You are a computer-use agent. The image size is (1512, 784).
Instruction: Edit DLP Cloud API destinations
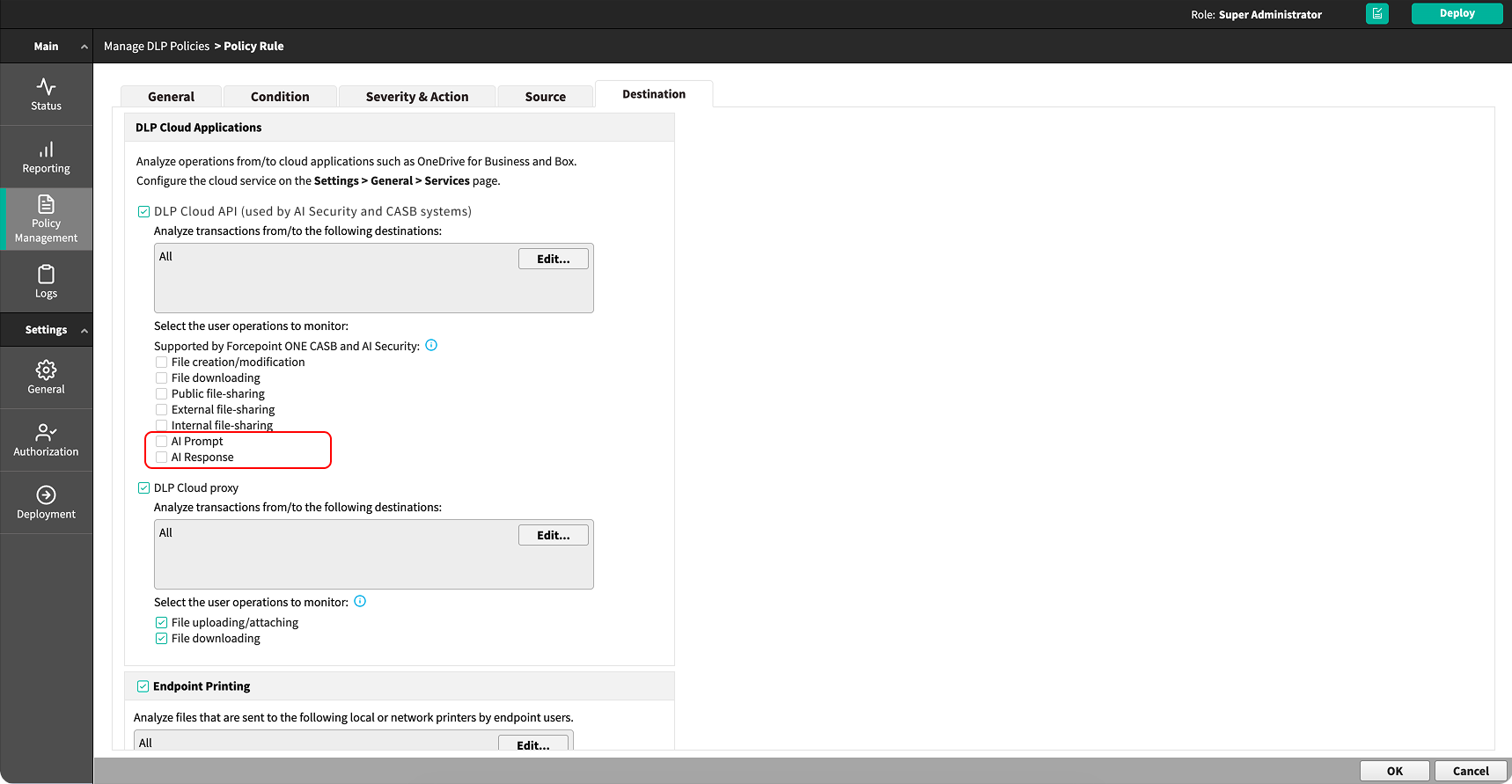[x=554, y=259]
